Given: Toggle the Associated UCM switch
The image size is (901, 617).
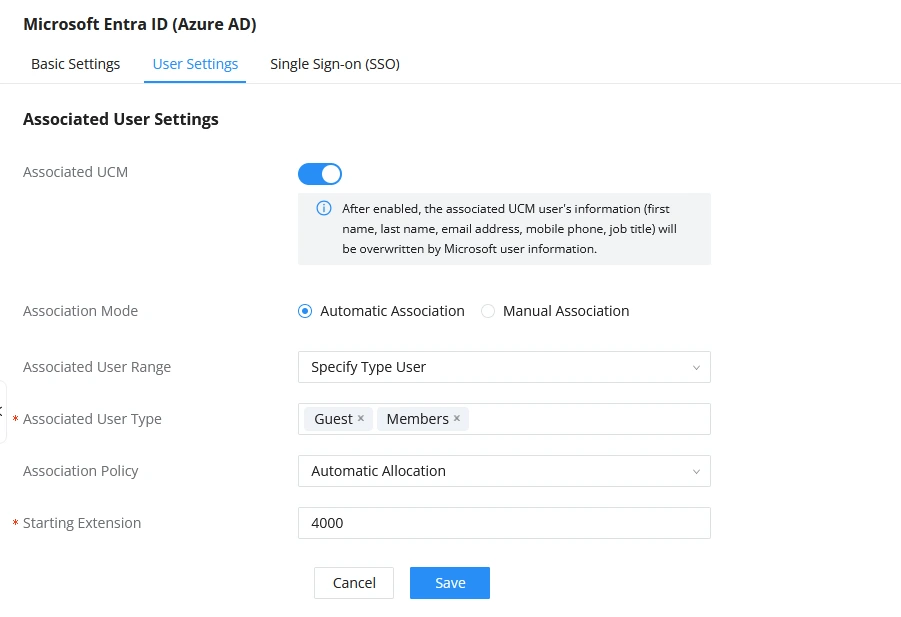Looking at the screenshot, I should 319,174.
